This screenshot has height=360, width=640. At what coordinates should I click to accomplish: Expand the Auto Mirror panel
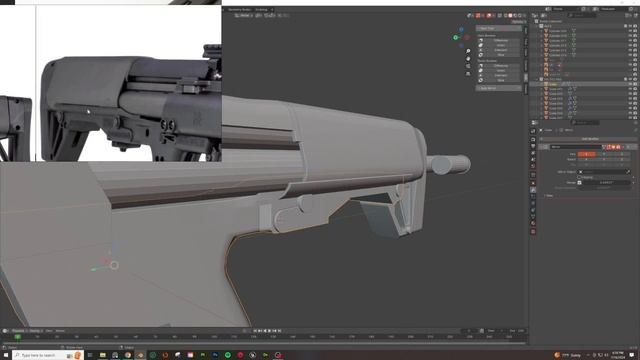tap(499, 88)
